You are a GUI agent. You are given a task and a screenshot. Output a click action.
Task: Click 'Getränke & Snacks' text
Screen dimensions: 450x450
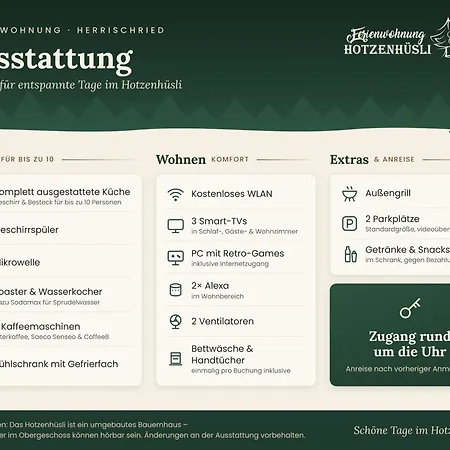point(407,250)
